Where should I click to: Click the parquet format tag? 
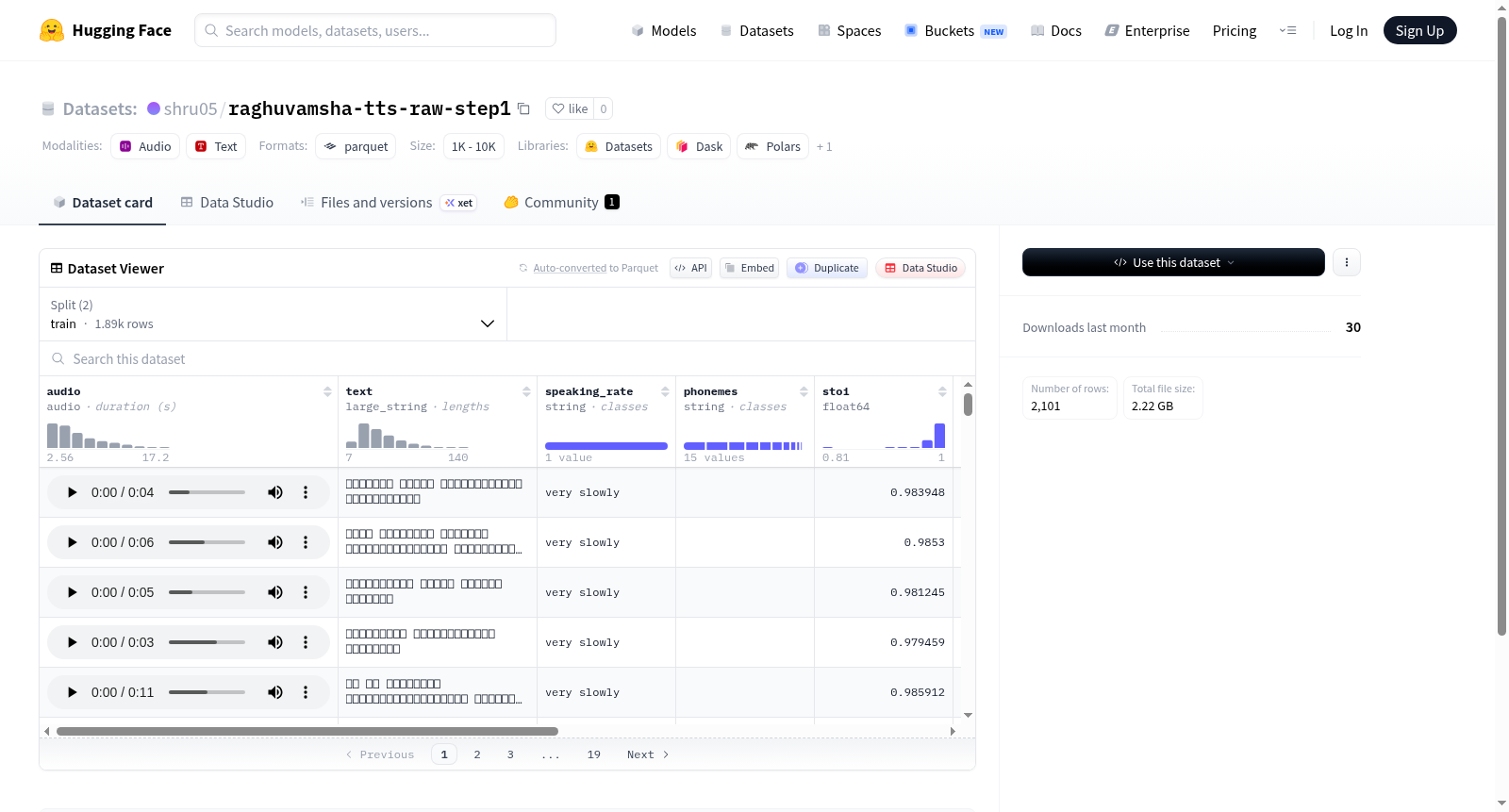356,146
